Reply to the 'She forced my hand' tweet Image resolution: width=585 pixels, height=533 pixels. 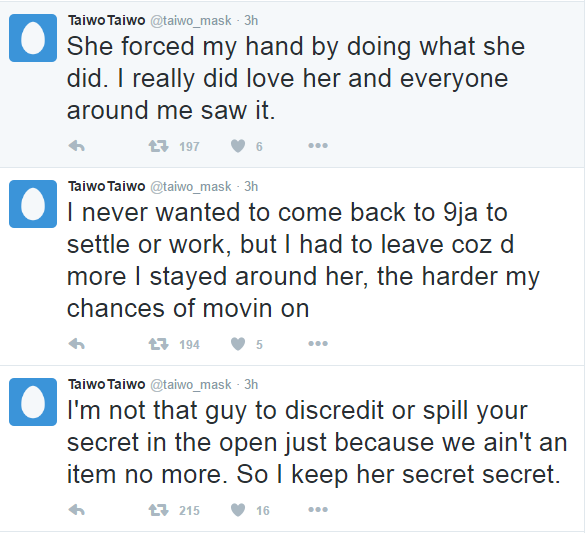tap(77, 146)
